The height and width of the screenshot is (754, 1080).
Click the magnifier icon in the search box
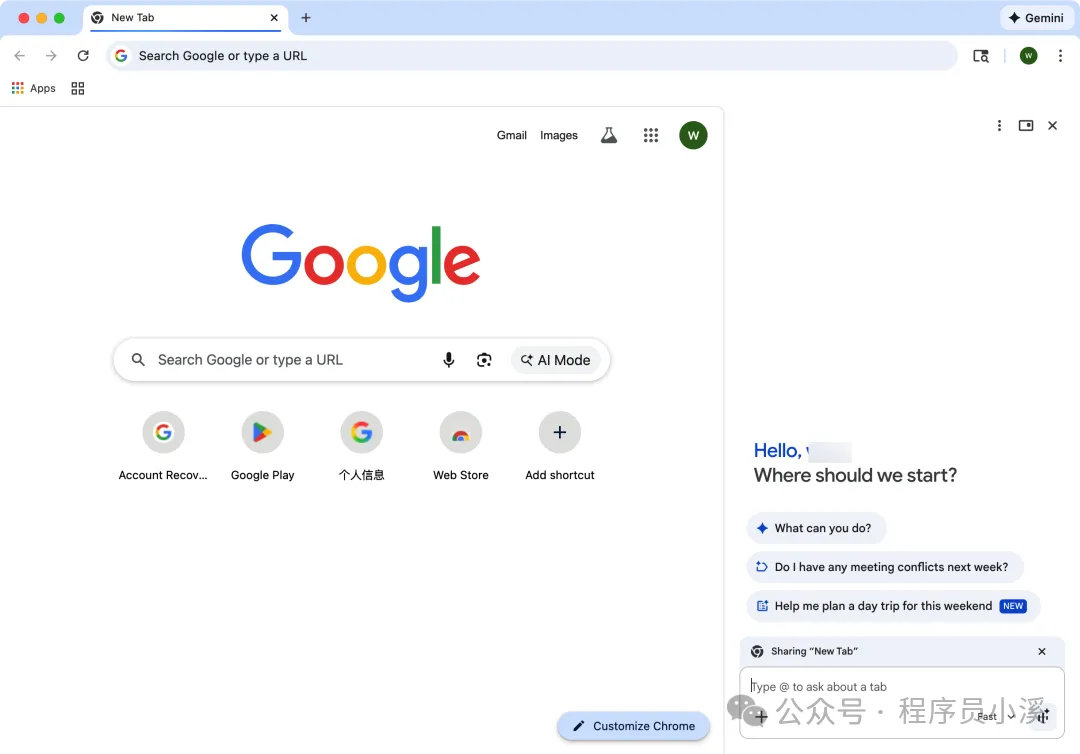(x=138, y=359)
